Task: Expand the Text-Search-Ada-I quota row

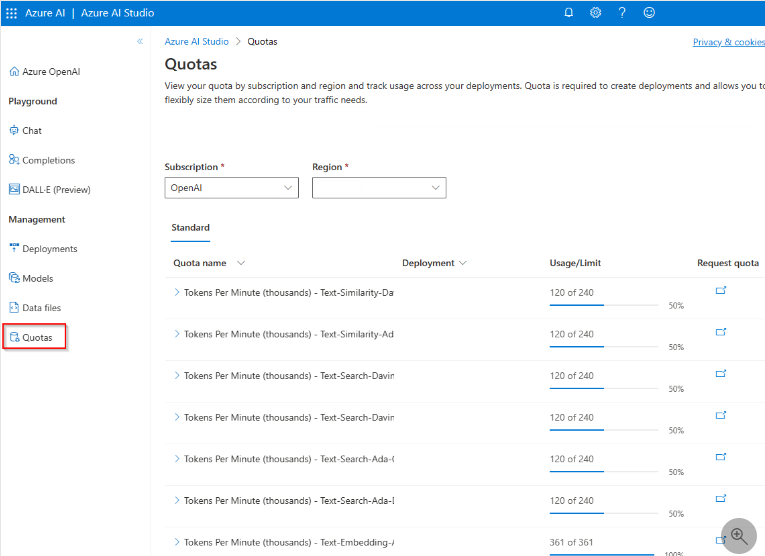Action: click(177, 500)
